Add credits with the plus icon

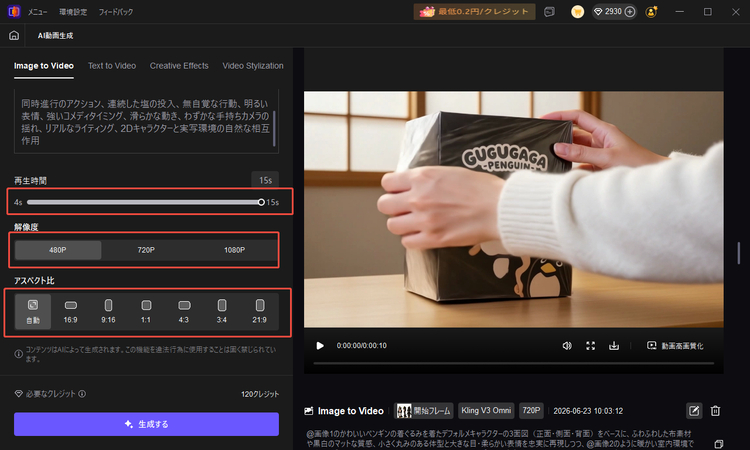click(630, 12)
